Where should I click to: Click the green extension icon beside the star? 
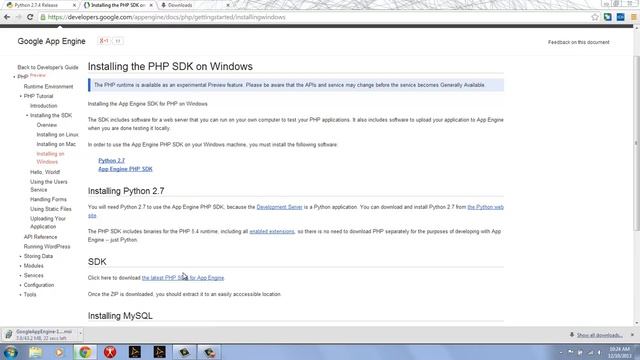point(607,17)
